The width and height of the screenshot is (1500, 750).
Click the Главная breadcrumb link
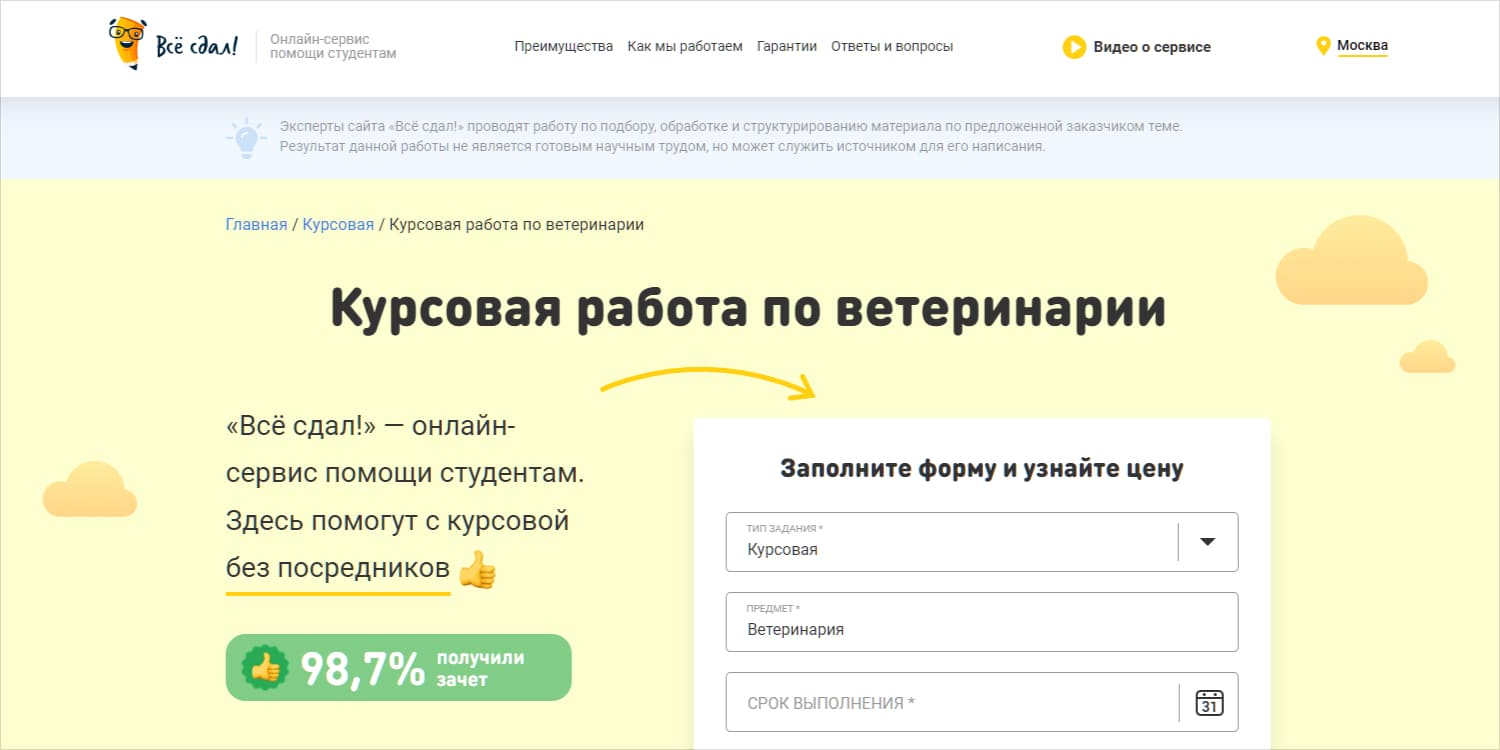(256, 224)
